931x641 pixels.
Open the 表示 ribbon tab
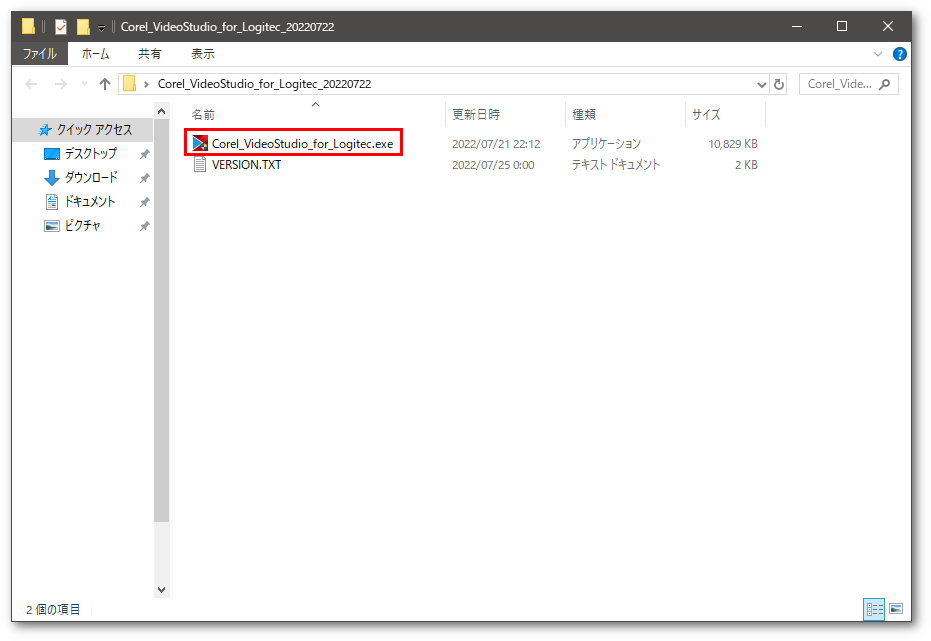(x=202, y=54)
